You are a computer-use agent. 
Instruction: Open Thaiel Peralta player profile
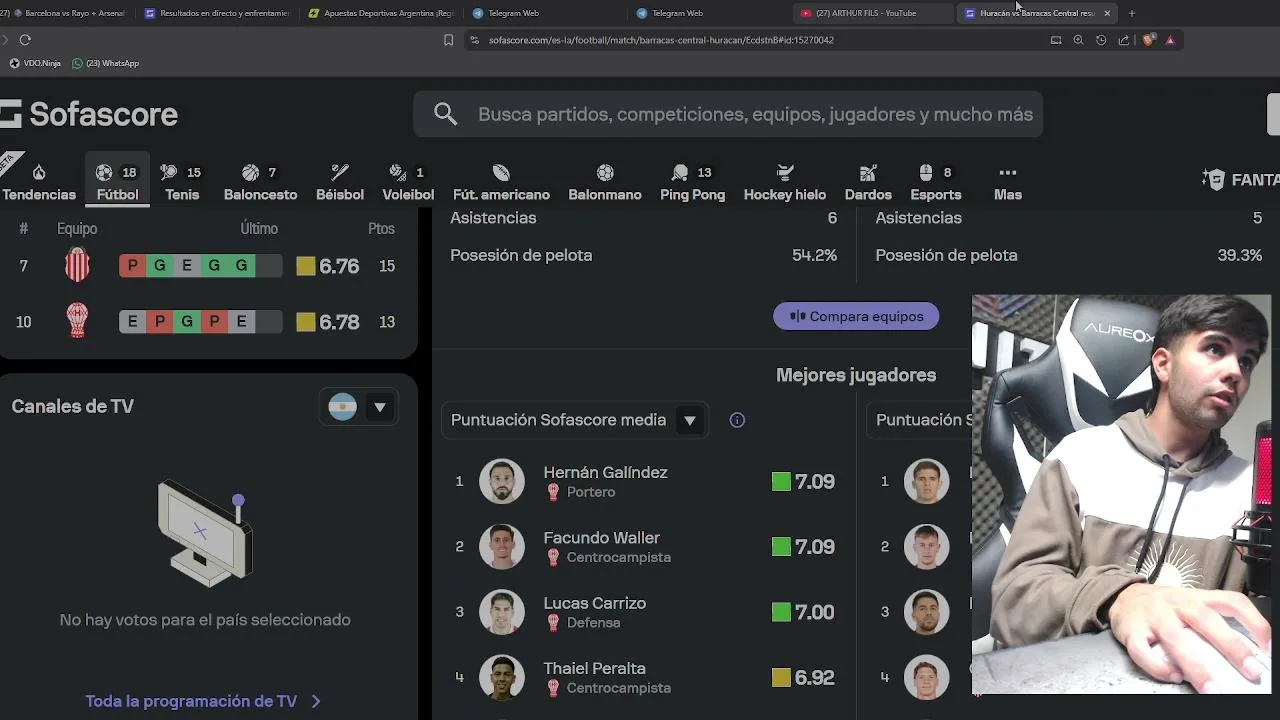pyautogui.click(x=594, y=668)
